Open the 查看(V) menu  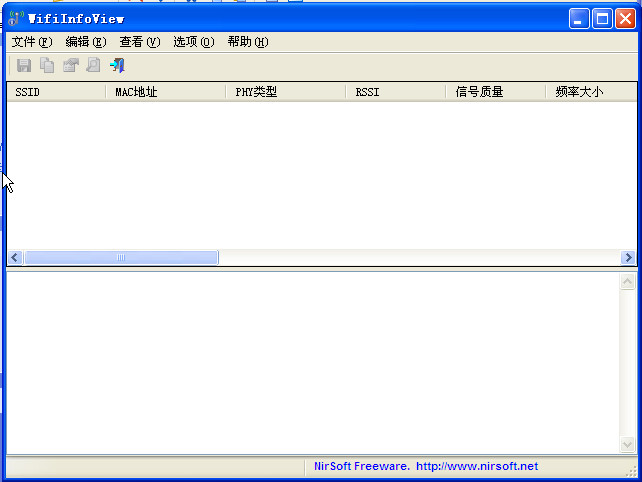140,42
